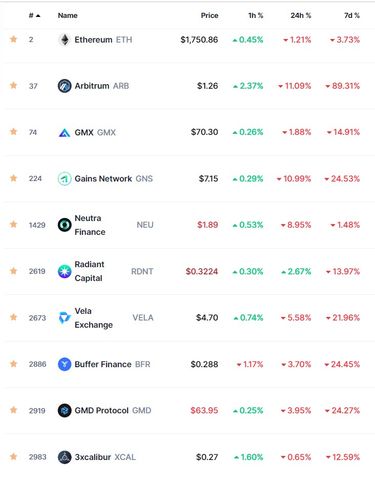This screenshot has width=375, height=480.
Task: Click the 1h % column header
Action: (x=256, y=15)
